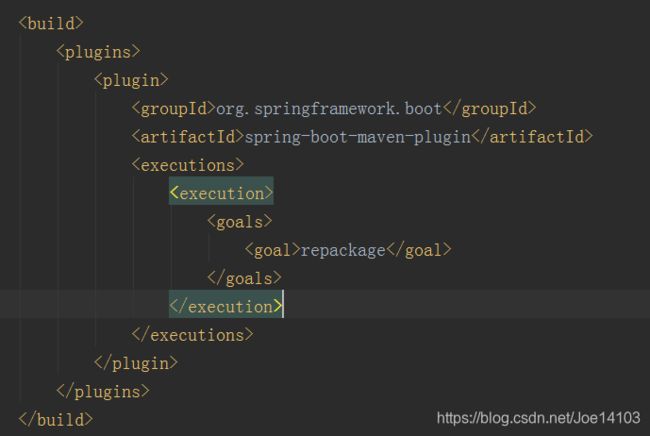Select the highlighted opening execution tag
Image resolution: width=650 pixels, height=436 pixels.
[221, 194]
